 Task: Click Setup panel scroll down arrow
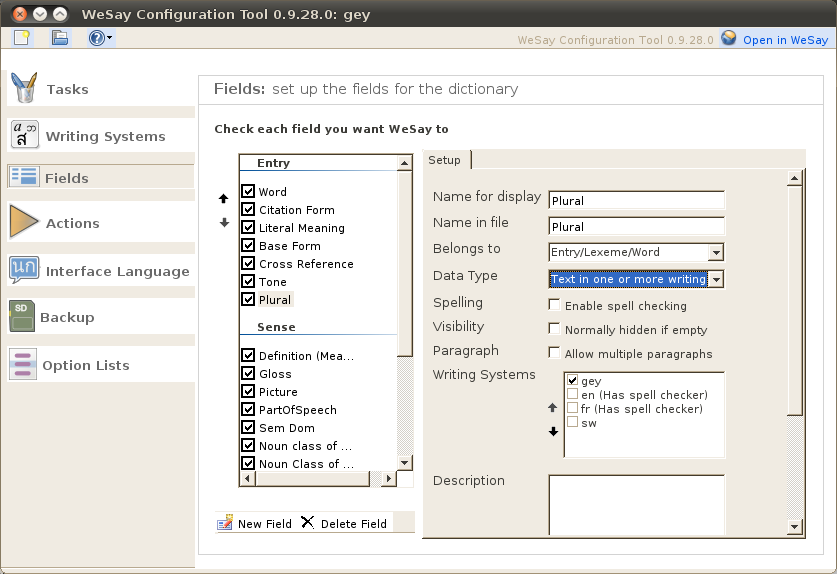click(x=794, y=526)
